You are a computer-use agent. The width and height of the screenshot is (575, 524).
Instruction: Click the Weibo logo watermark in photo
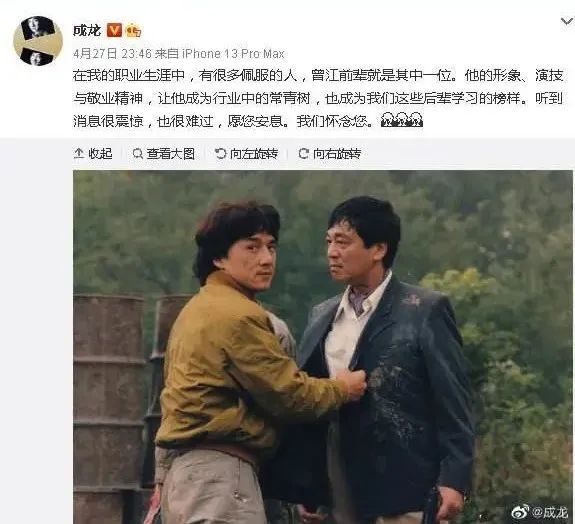click(520, 512)
